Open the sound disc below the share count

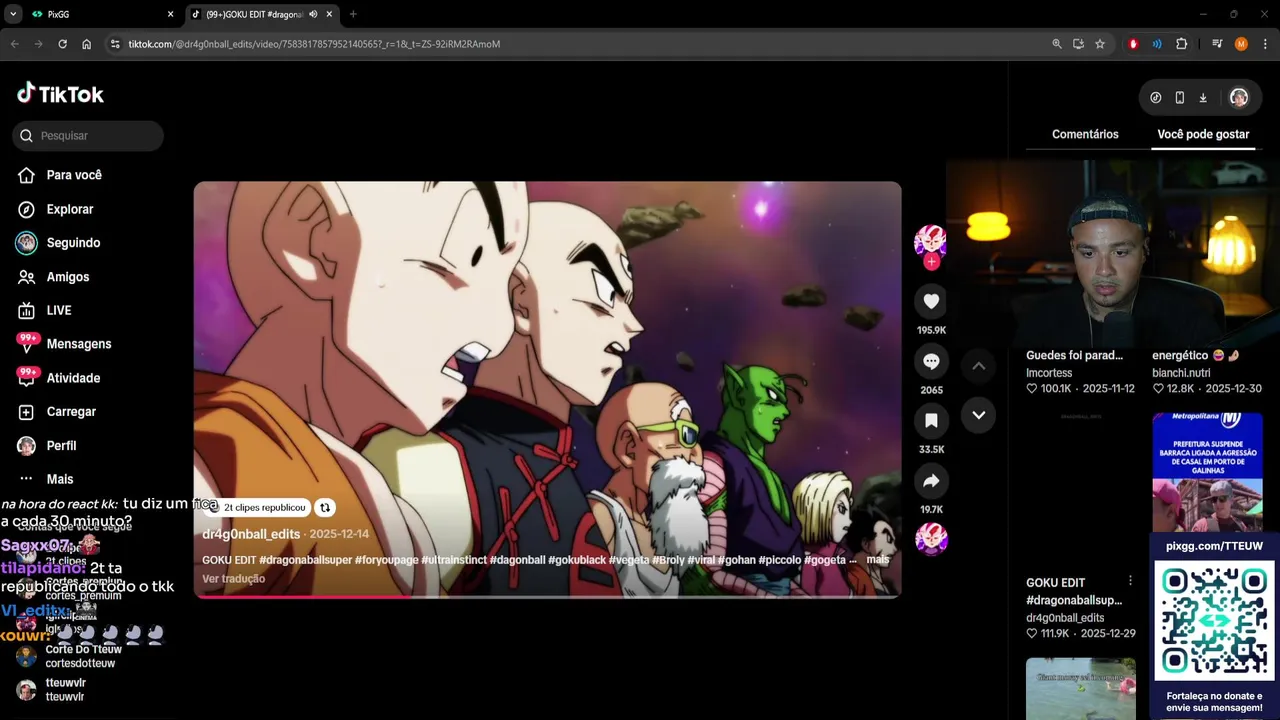point(931,539)
